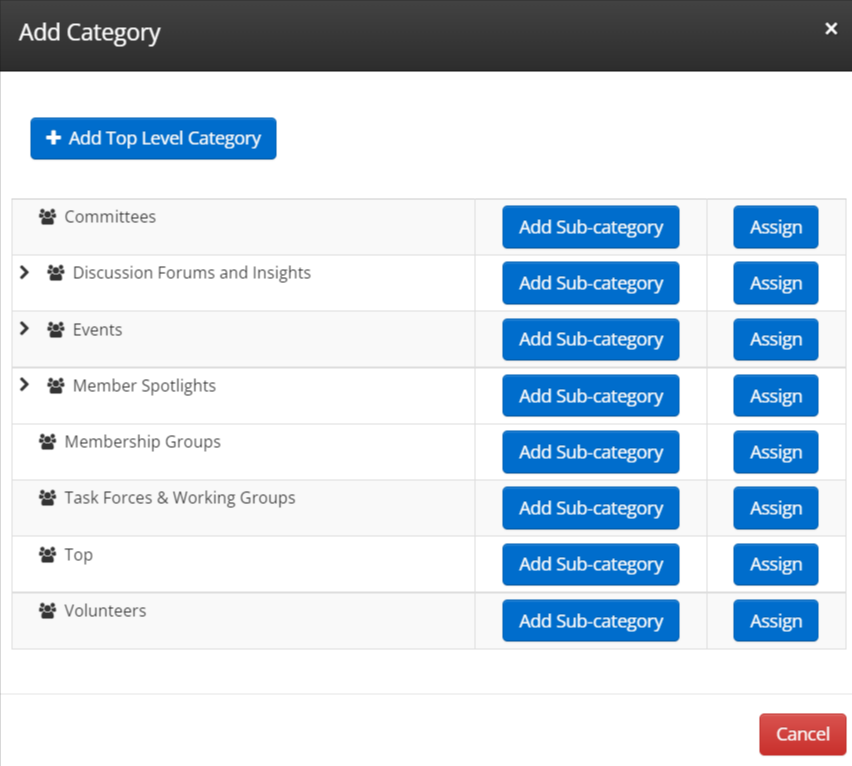Add Sub-category to Discussion Forums and Insights
This screenshot has width=852, height=766.
click(591, 283)
